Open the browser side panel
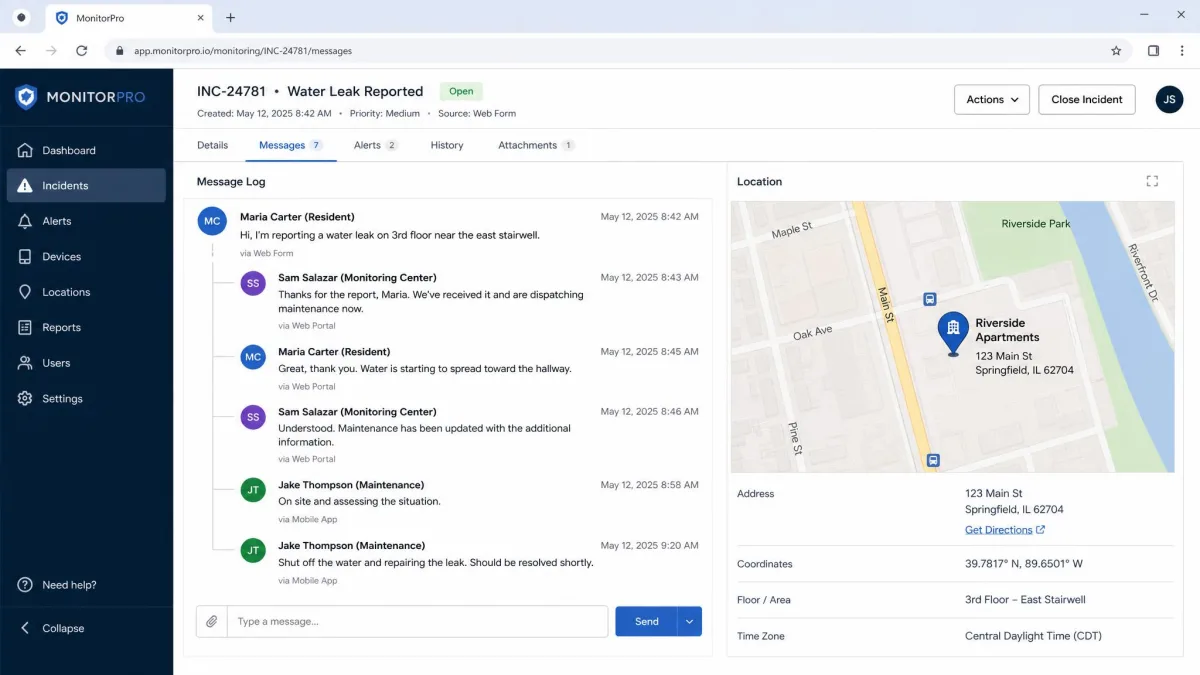The width and height of the screenshot is (1200, 675). point(1153,50)
